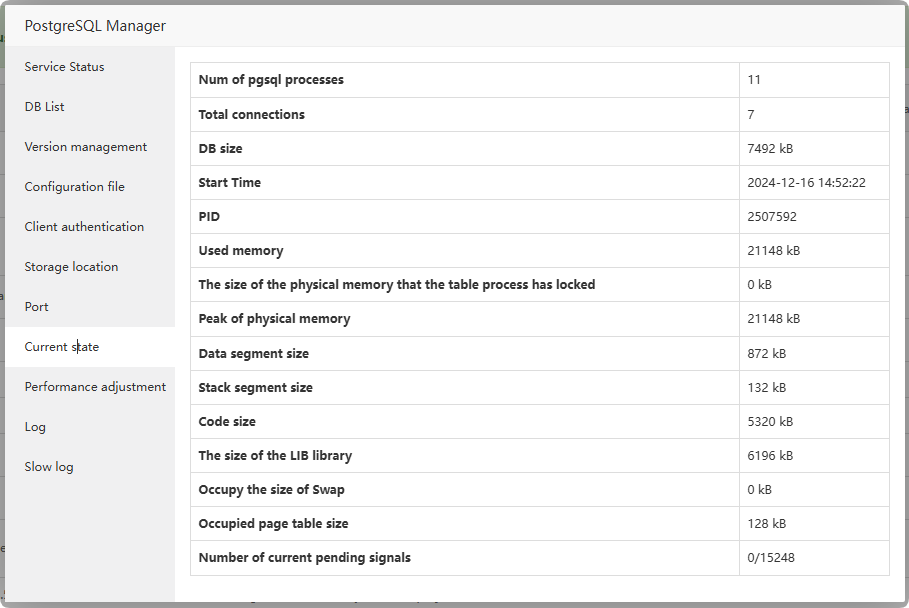Screen dimensions: 909x608
Task: Open the Client authentication tab
Action: (x=84, y=227)
